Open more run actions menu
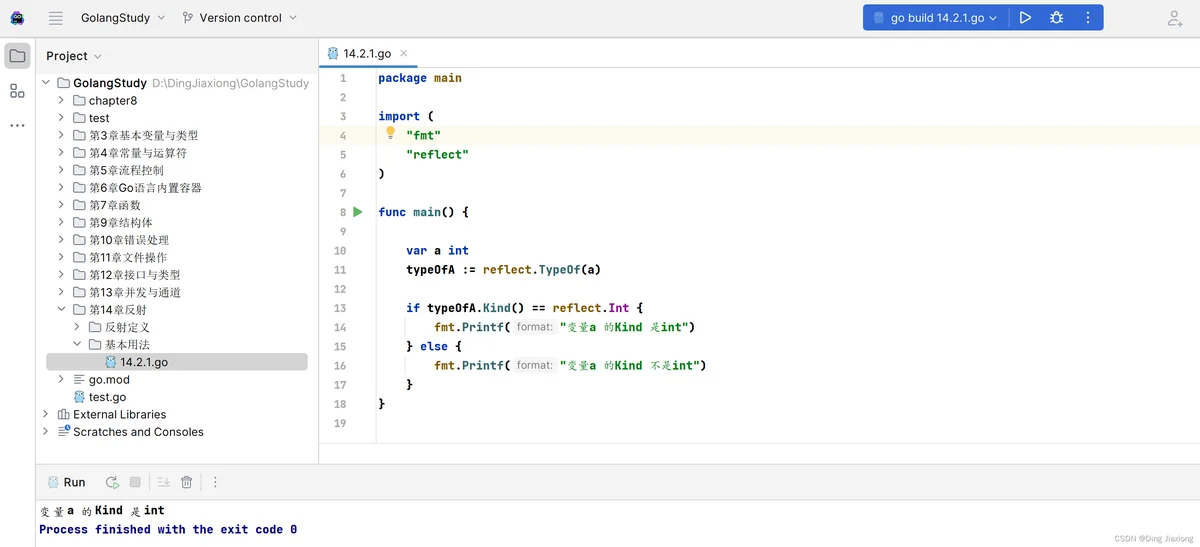 tap(1088, 18)
